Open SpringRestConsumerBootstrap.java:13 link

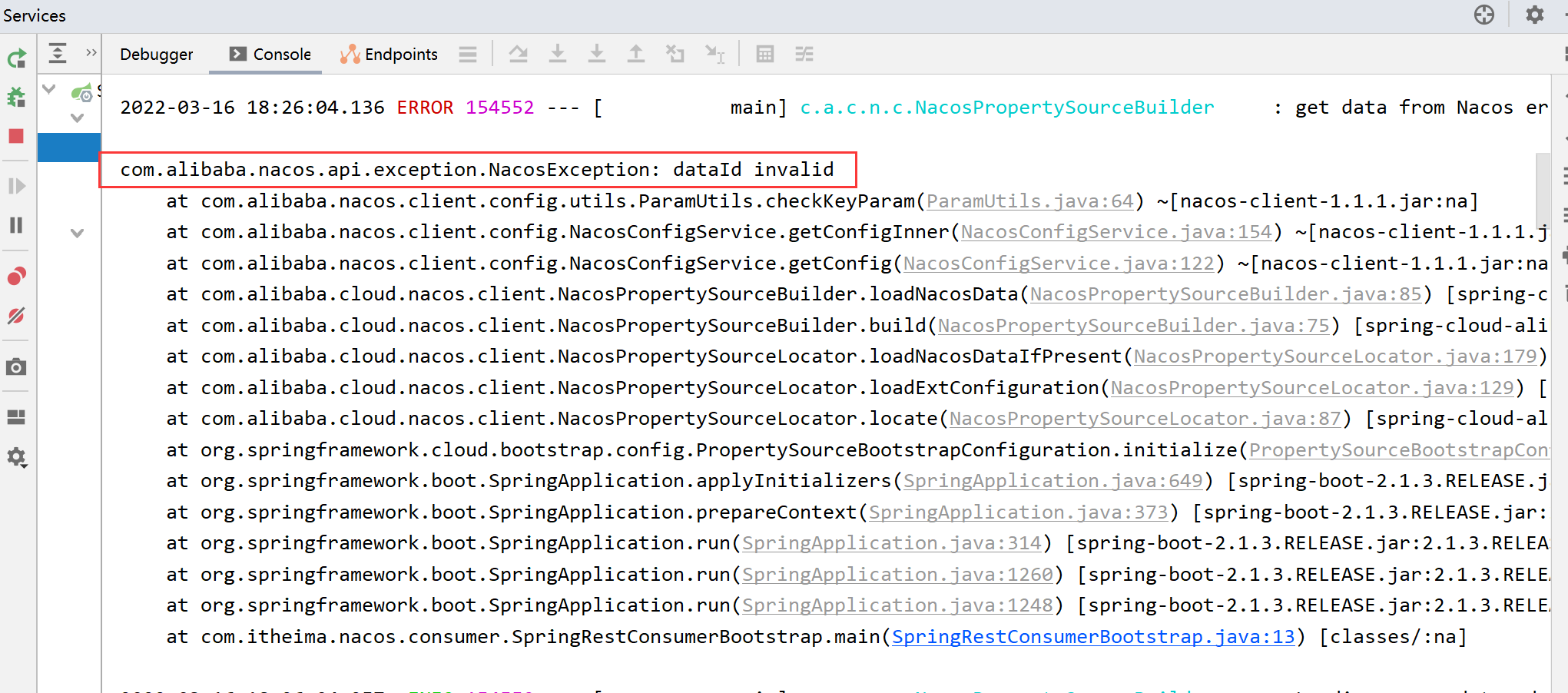pos(1094,637)
